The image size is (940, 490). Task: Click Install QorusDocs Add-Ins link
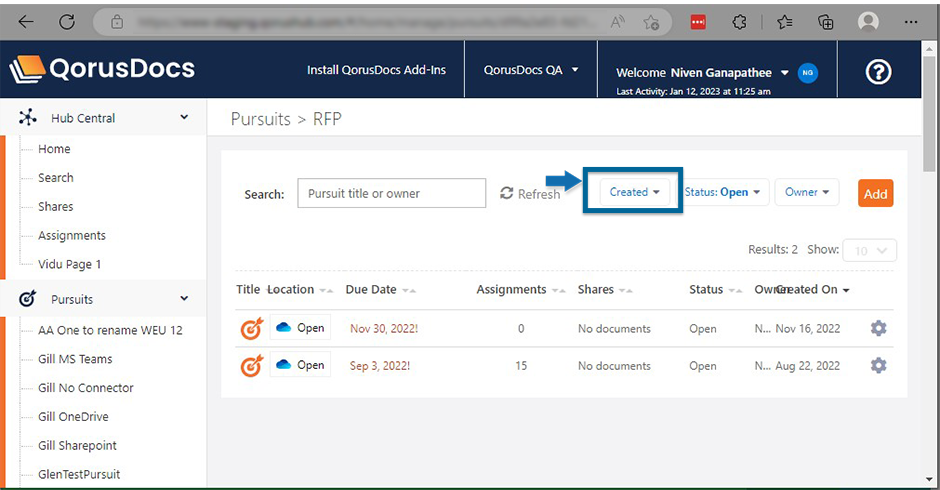coord(376,70)
